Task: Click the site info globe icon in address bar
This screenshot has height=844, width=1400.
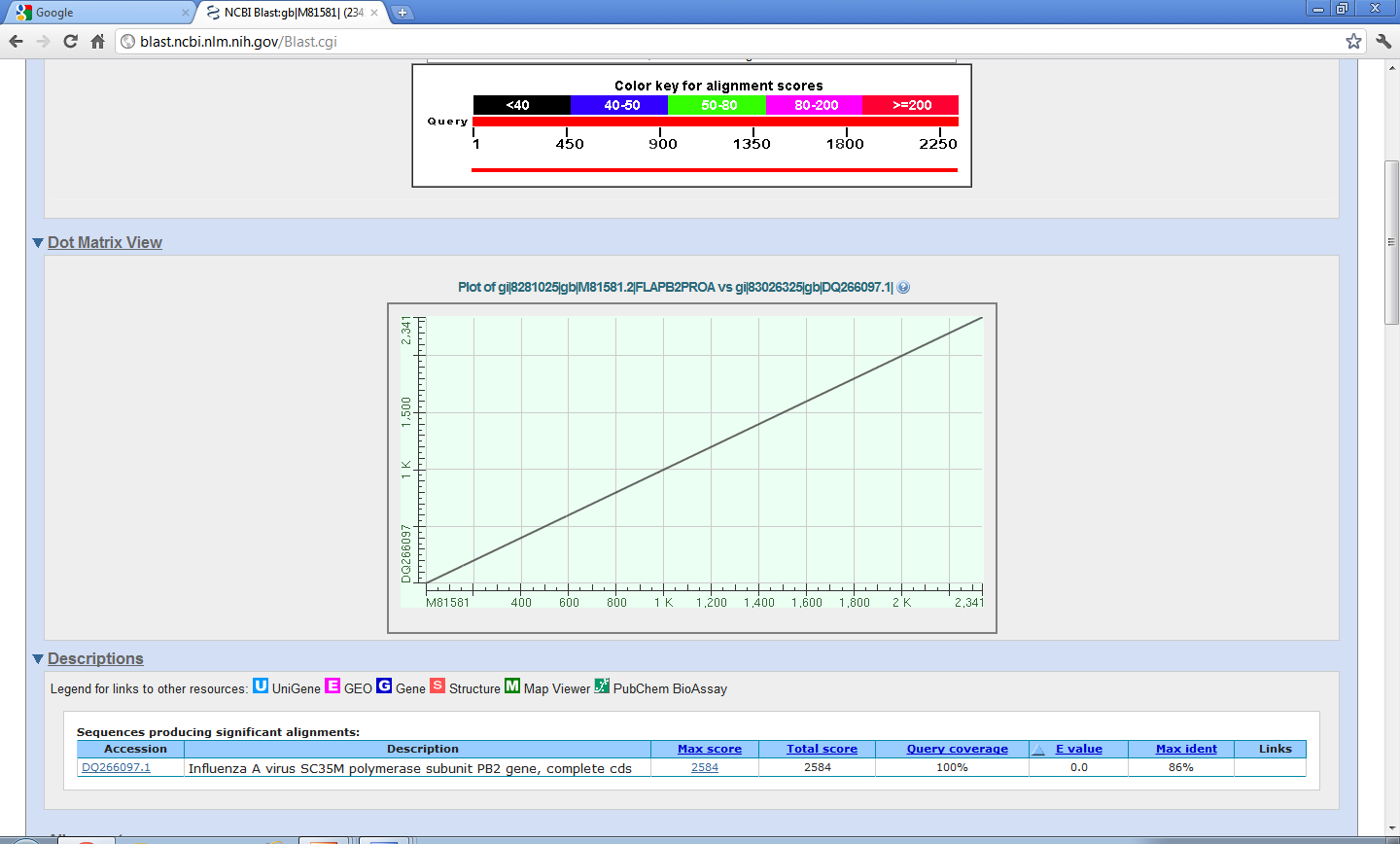Action: [x=127, y=41]
